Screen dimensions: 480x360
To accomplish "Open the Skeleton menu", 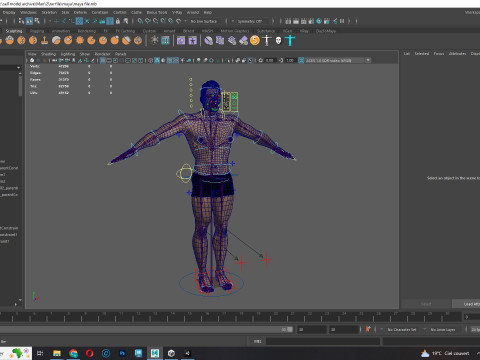I will 49,12.
